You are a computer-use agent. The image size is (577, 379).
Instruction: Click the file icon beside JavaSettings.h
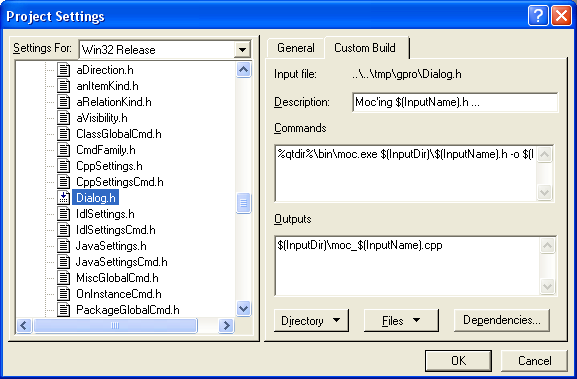pos(63,246)
